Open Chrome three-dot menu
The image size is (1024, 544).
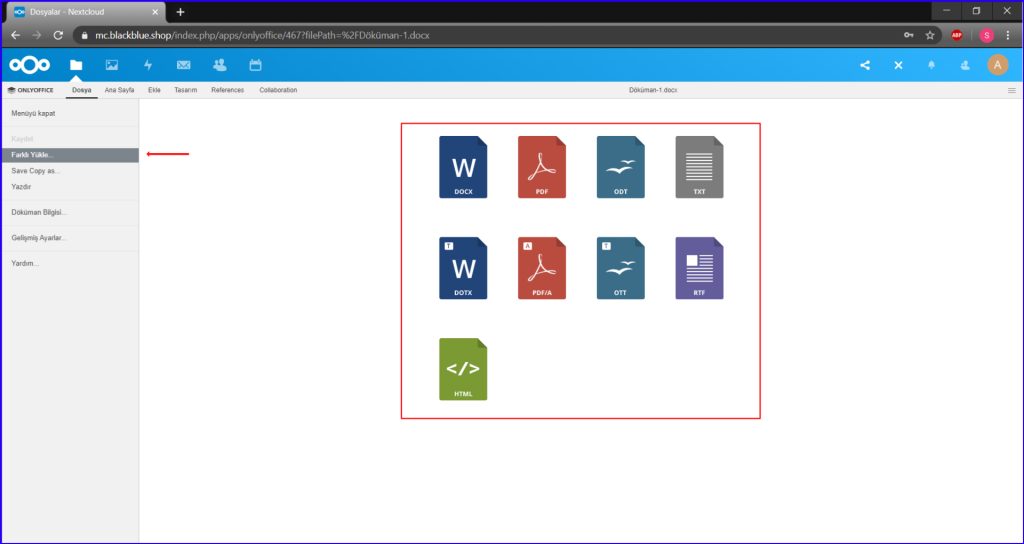(x=1008, y=35)
